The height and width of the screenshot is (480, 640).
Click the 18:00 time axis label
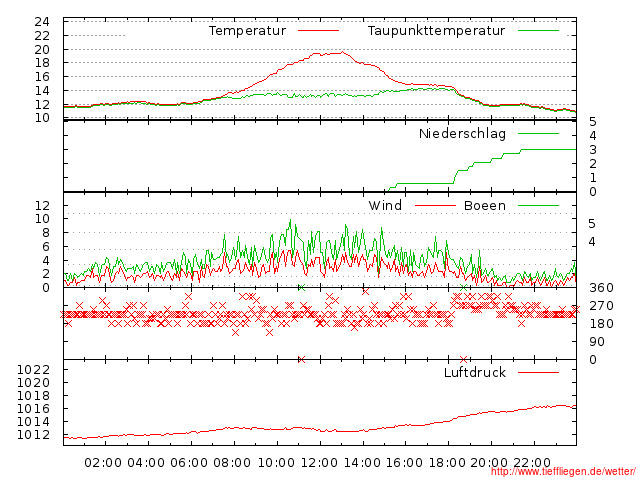[x=447, y=462]
